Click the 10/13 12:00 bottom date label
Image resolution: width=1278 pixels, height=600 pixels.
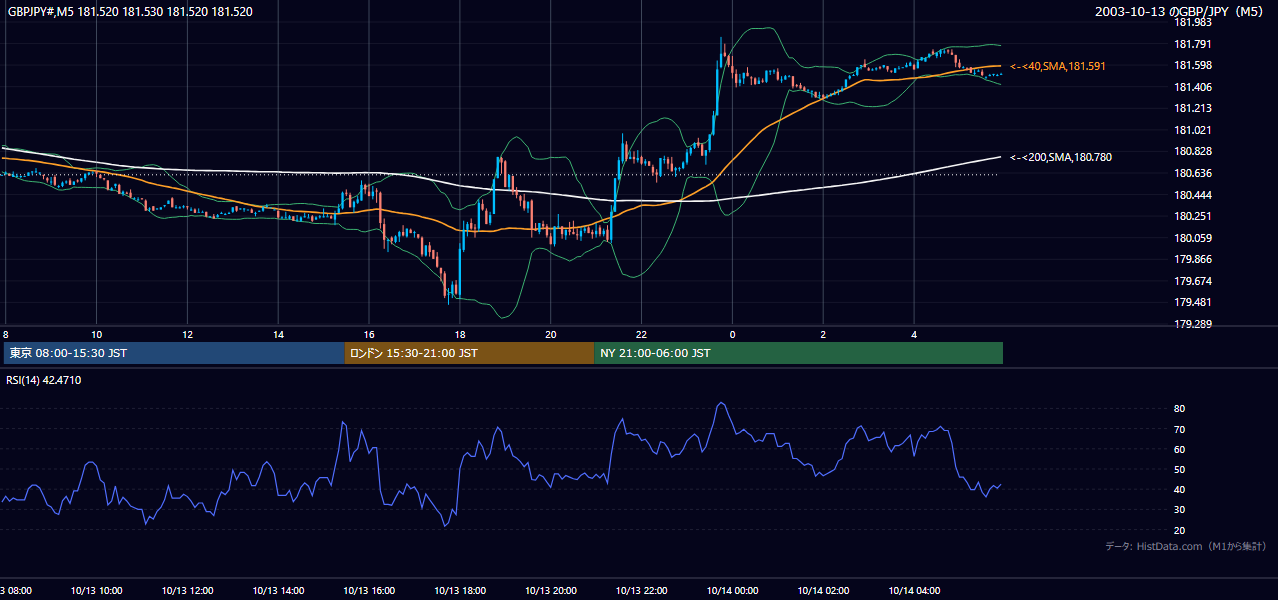[x=187, y=590]
